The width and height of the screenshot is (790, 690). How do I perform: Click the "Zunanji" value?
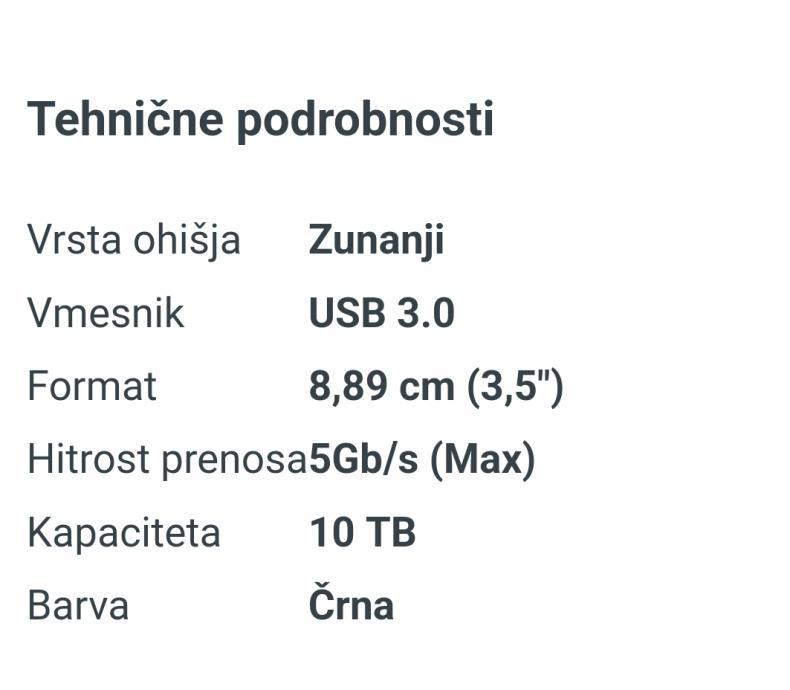point(376,241)
